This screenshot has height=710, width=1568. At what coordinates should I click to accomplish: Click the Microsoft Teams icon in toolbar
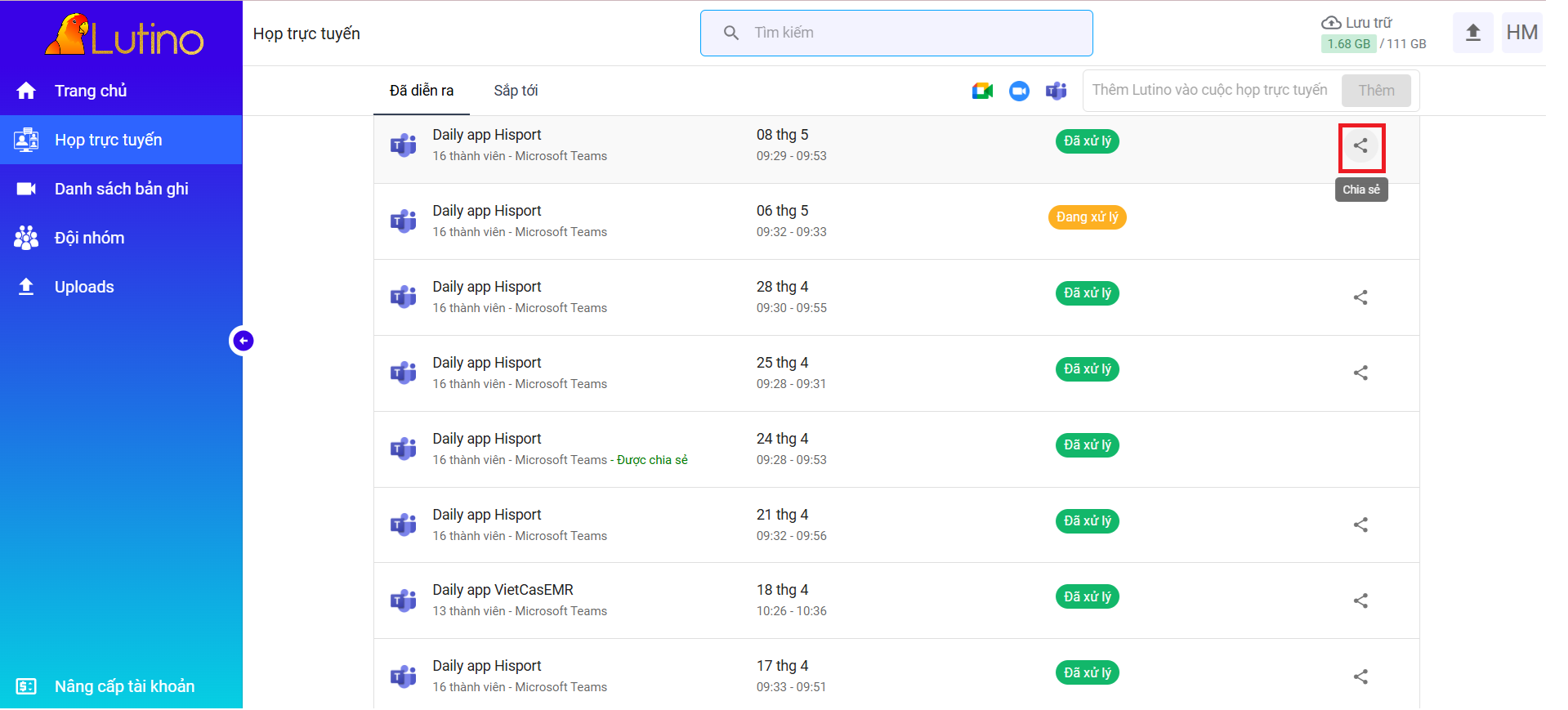coord(1056,91)
